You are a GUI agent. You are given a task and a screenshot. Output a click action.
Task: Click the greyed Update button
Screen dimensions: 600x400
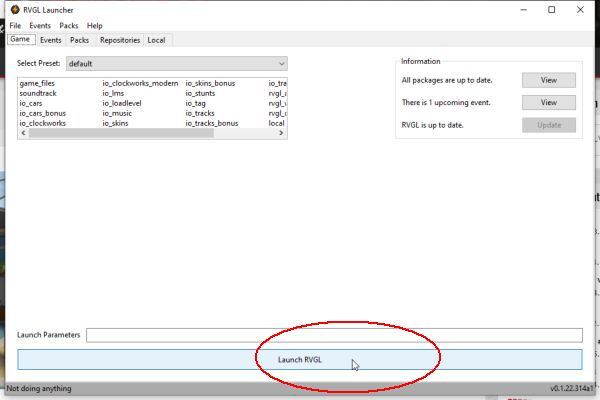(x=549, y=125)
